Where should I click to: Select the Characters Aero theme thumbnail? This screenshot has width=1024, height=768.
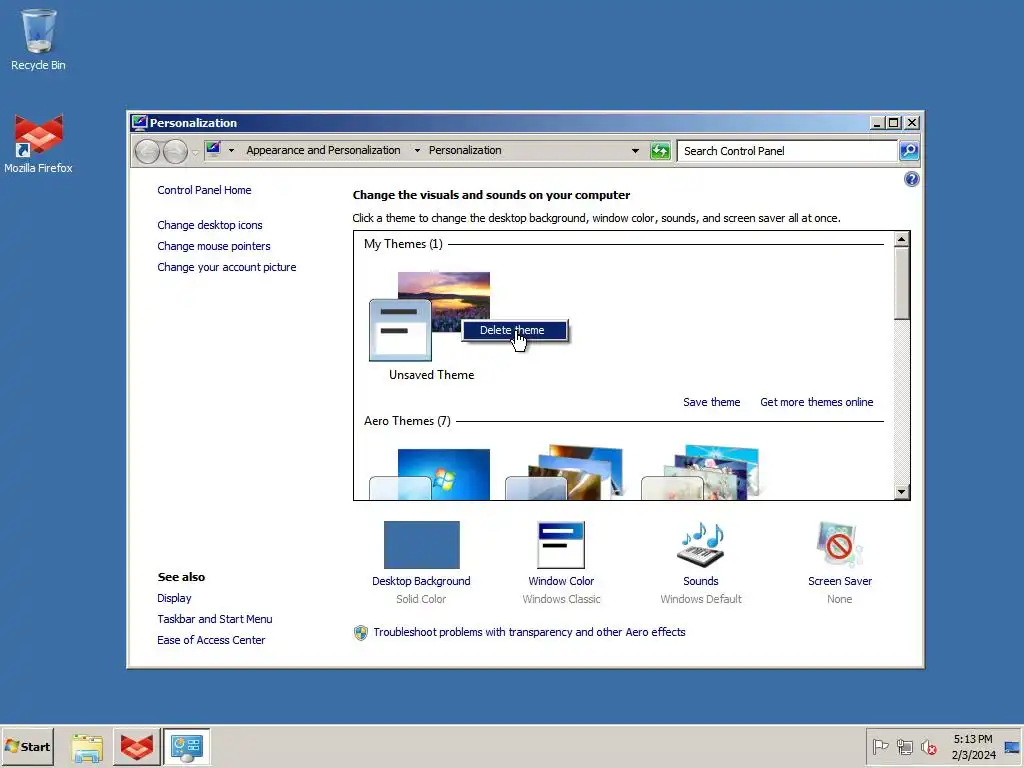(x=701, y=473)
